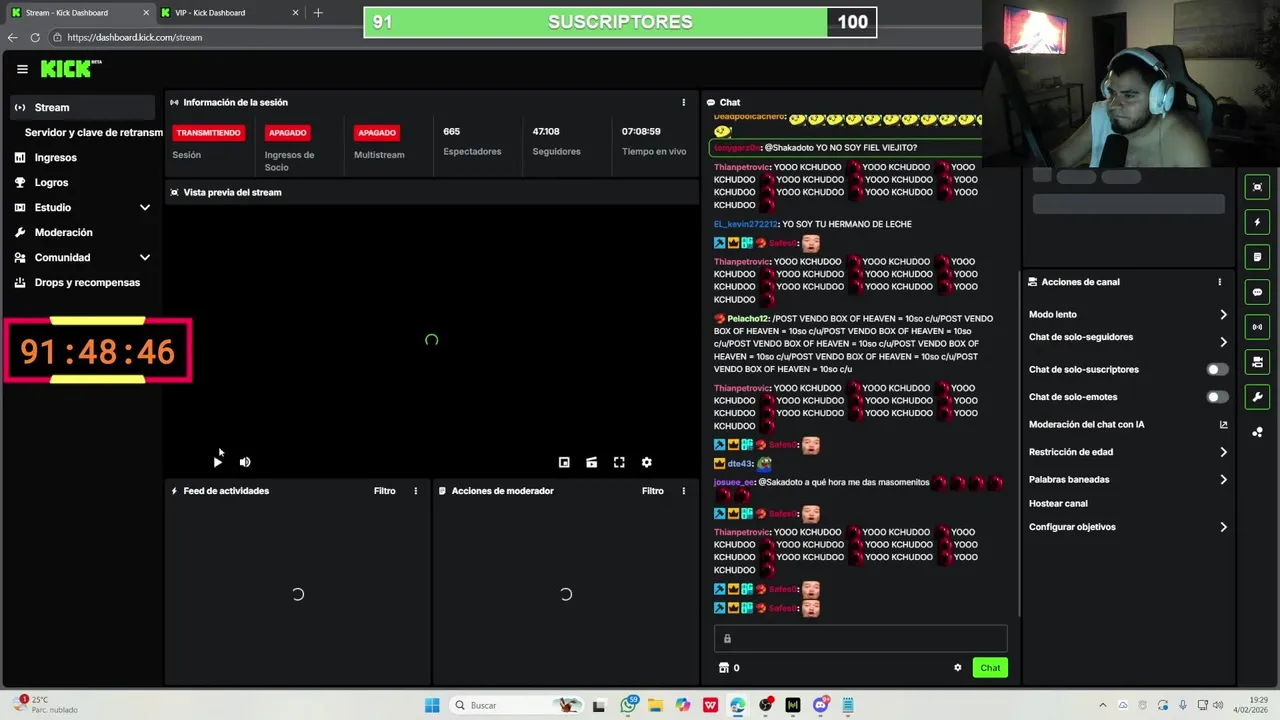Viewport: 1280px width, 720px height.
Task: Enter fullscreen in the stream preview
Action: pyautogui.click(x=619, y=462)
